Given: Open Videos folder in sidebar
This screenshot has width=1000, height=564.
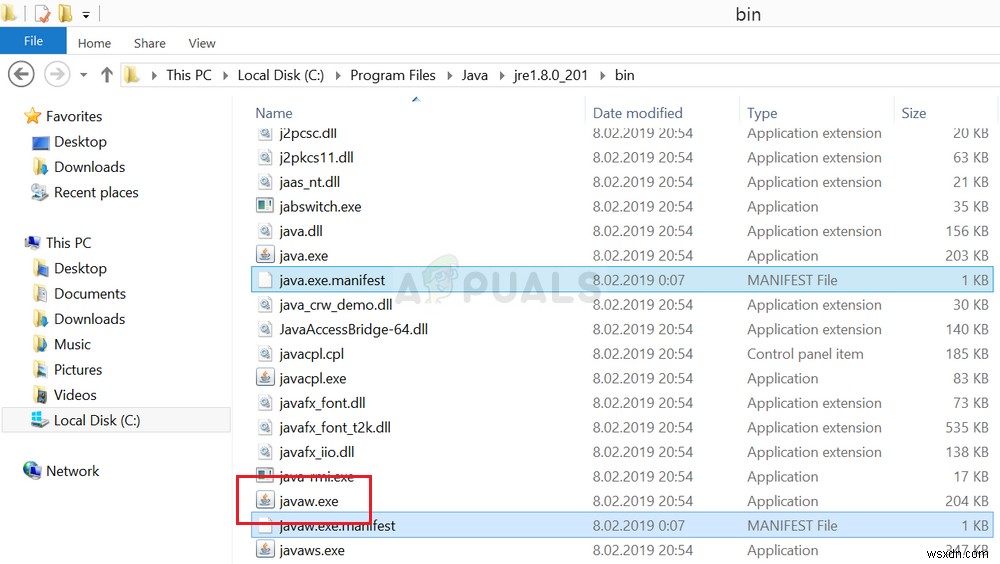Looking at the screenshot, I should pos(75,395).
